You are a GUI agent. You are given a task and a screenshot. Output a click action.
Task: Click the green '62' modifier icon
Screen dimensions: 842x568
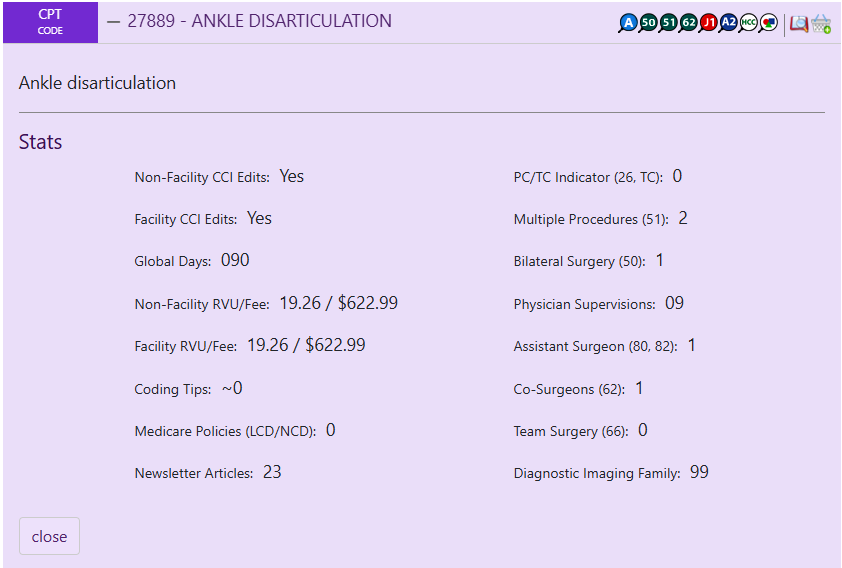688,22
